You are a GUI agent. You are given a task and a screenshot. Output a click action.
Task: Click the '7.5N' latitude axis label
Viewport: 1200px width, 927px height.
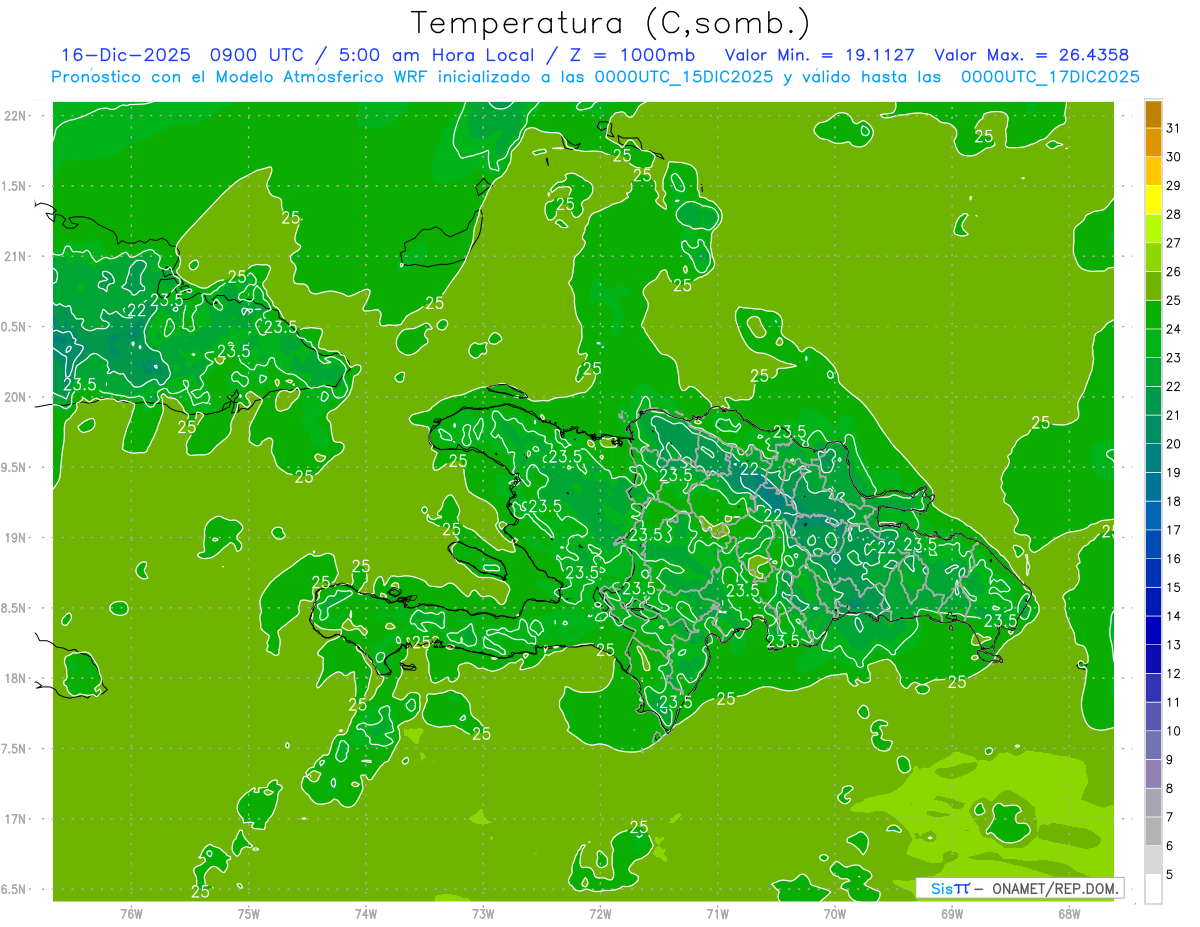coord(14,749)
